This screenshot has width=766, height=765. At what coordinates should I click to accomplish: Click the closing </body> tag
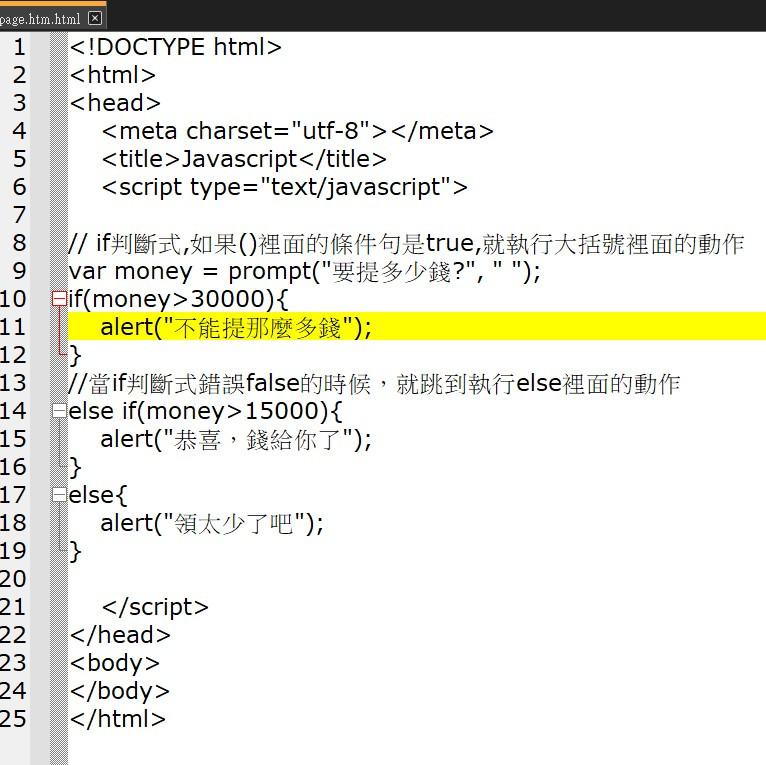click(119, 691)
